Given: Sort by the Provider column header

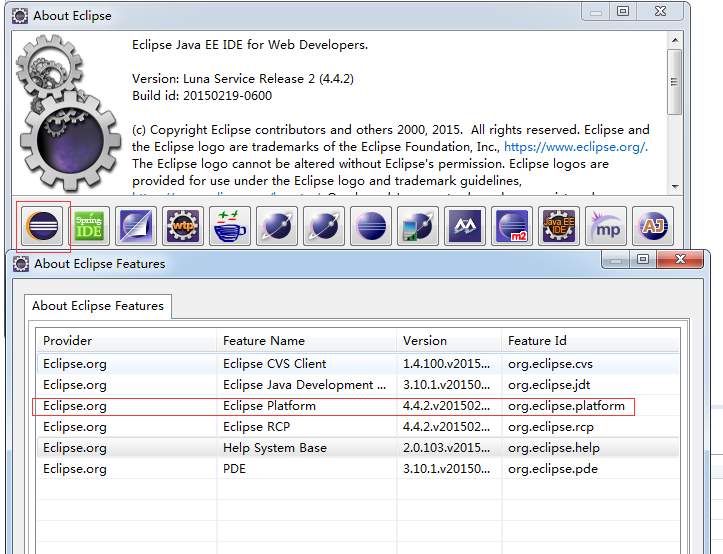Looking at the screenshot, I should pos(126,341).
